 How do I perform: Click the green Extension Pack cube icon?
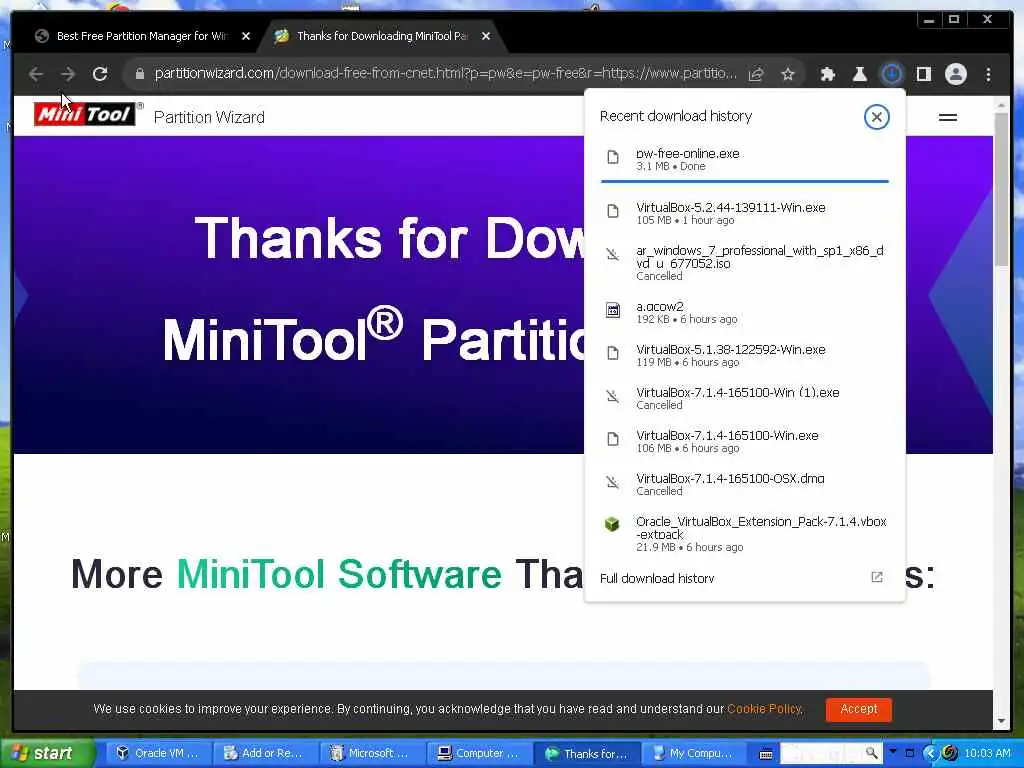tap(612, 524)
